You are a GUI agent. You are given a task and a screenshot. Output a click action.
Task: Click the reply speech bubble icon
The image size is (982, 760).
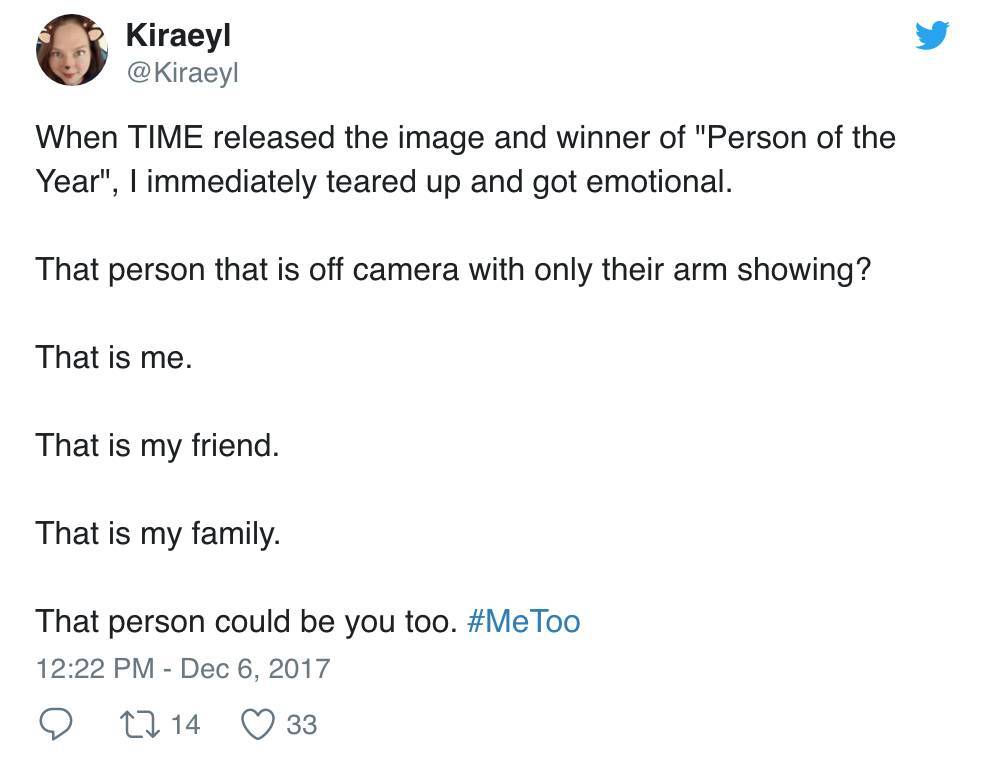[56, 724]
